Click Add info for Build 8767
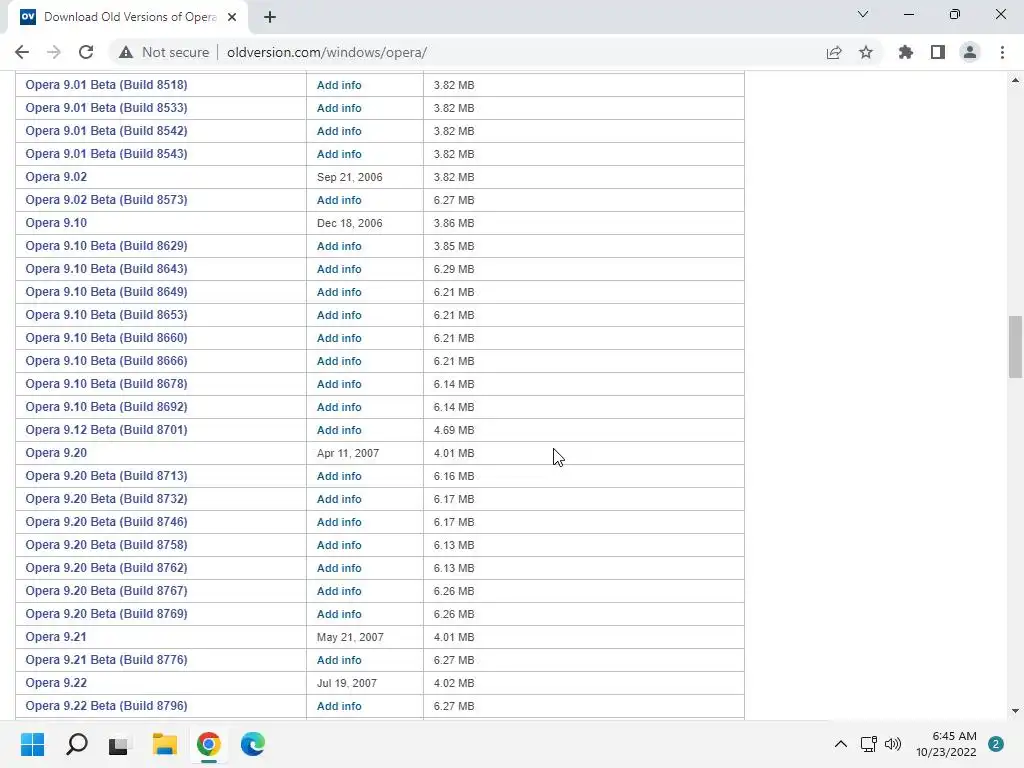Viewport: 1024px width, 768px height. coord(339,591)
